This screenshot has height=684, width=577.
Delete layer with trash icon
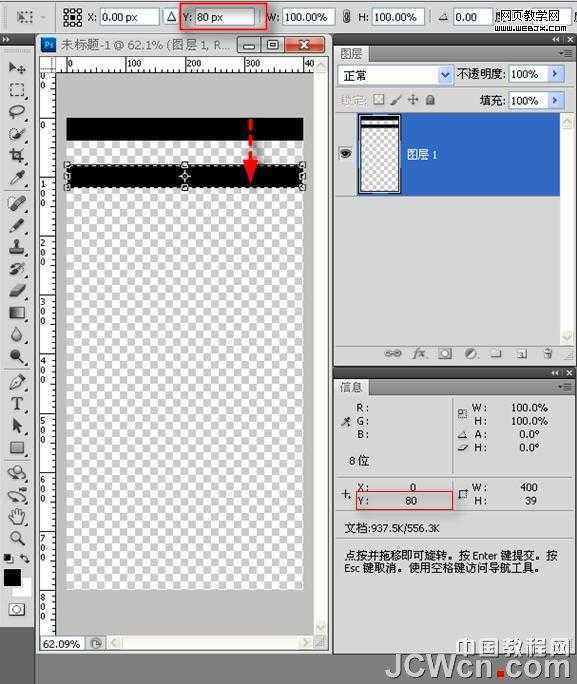548,353
